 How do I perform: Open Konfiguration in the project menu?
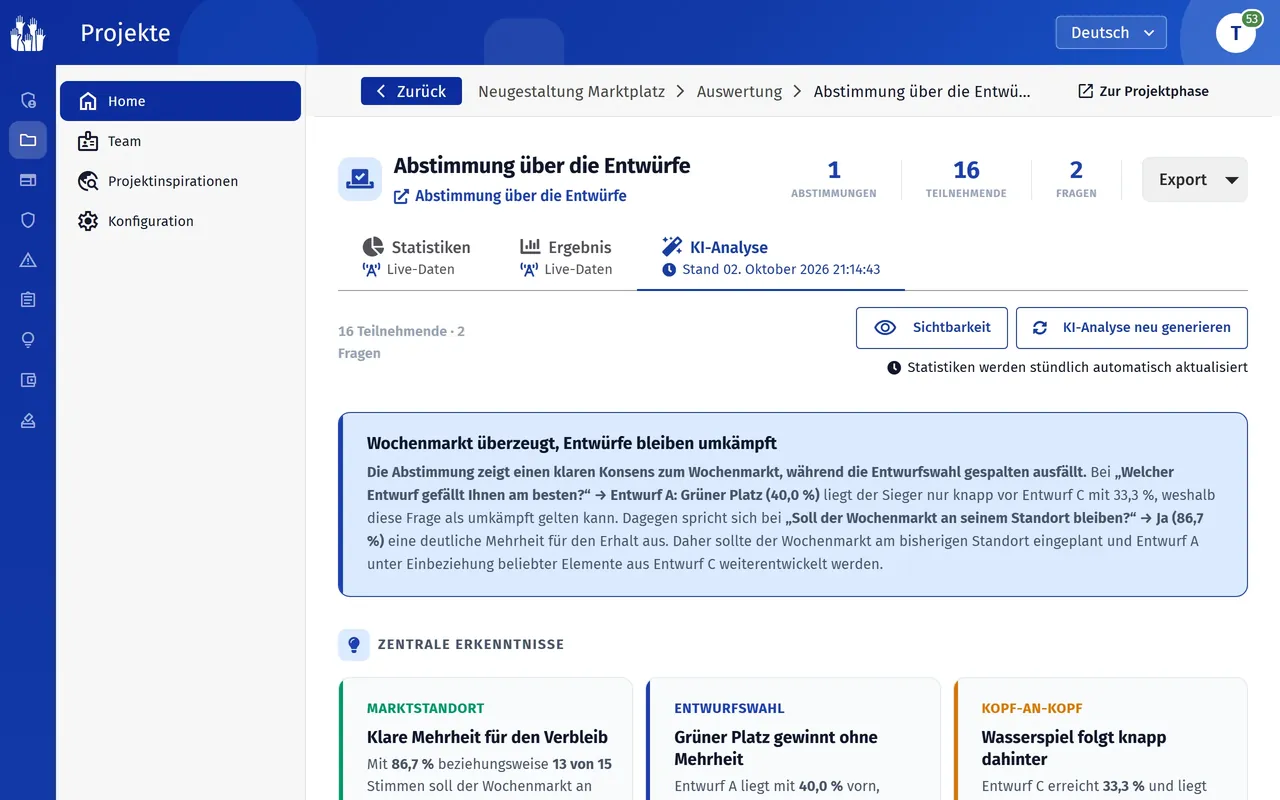coord(180,221)
